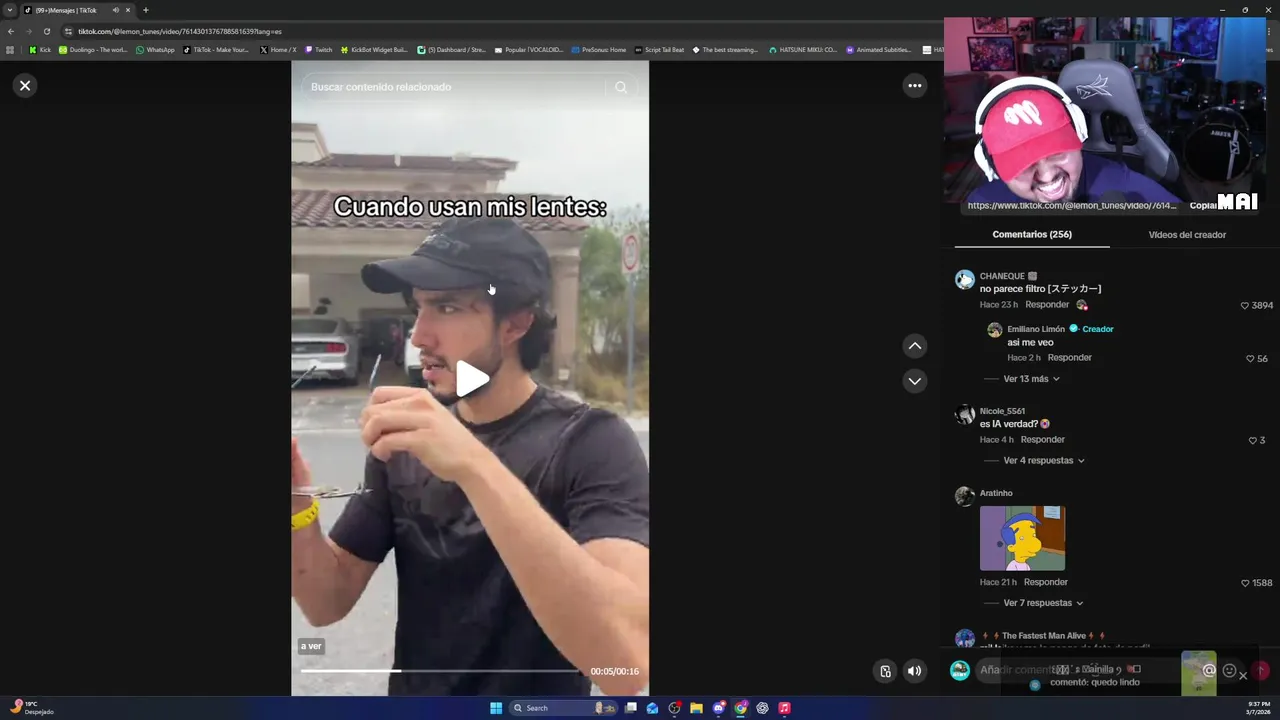Open the Duolingo bookmark

coord(93,49)
